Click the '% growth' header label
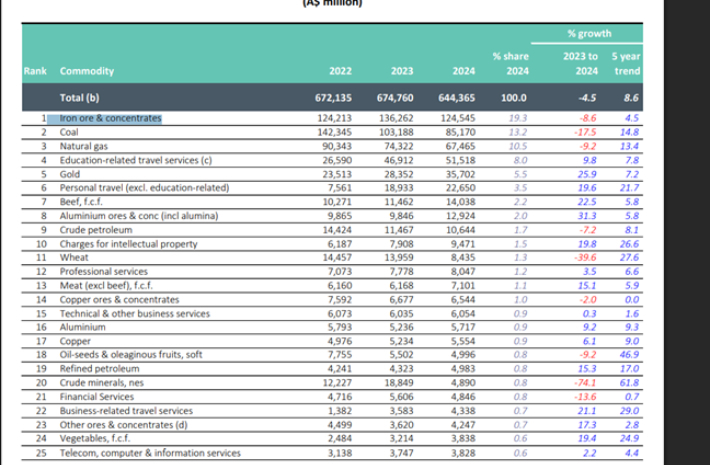The width and height of the screenshot is (710, 465). [589, 34]
